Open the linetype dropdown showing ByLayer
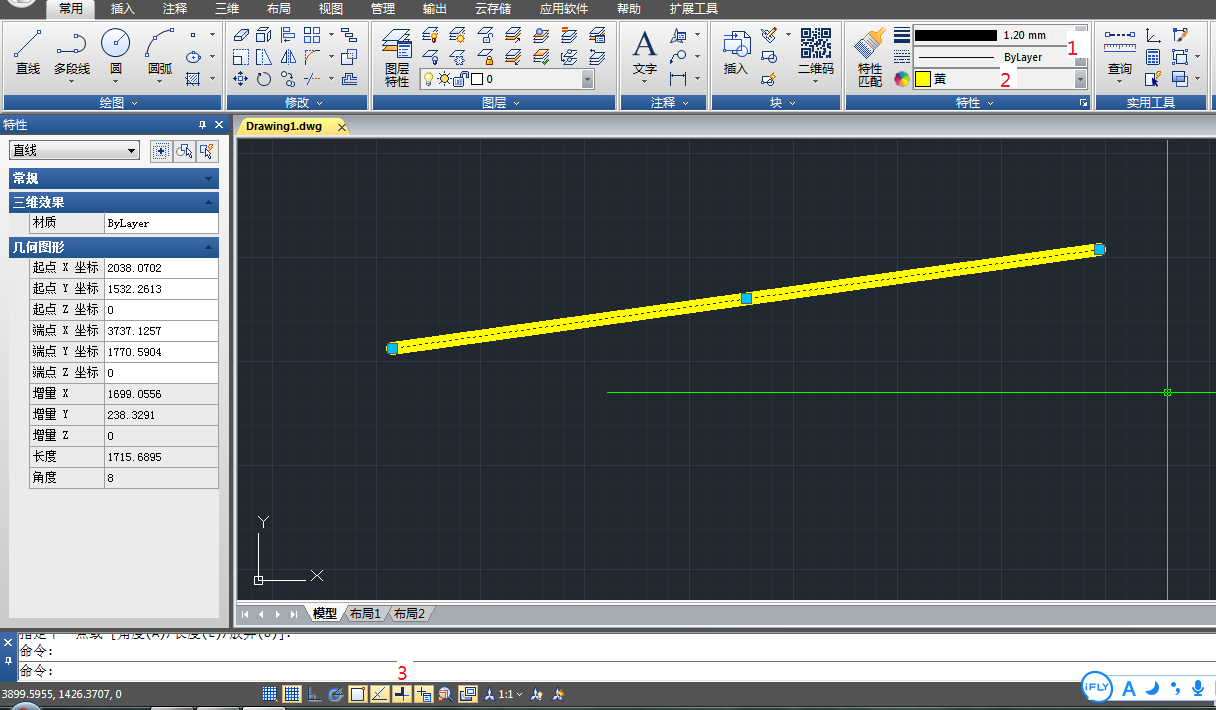Image resolution: width=1216 pixels, height=710 pixels. (x=1000, y=57)
